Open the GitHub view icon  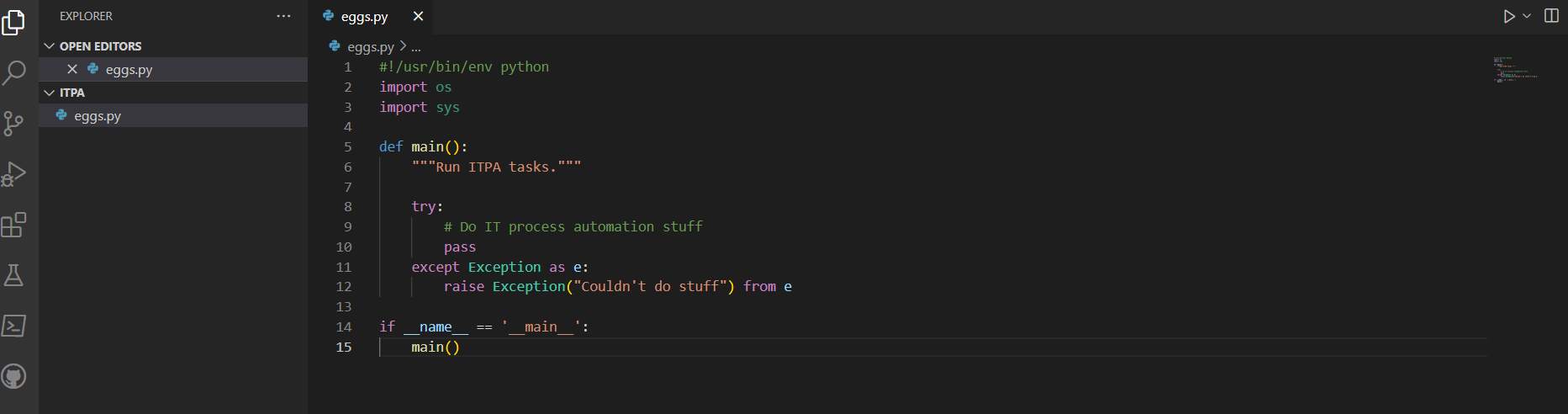pos(13,376)
